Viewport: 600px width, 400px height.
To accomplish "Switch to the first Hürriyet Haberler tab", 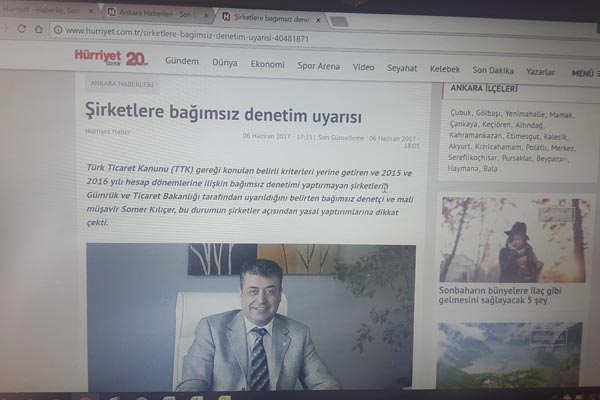I will [x=45, y=10].
